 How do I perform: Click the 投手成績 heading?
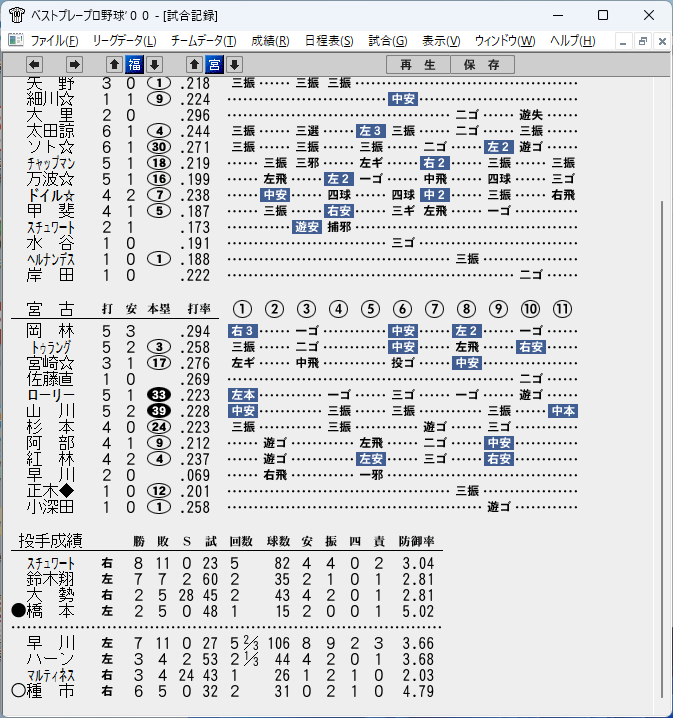(50, 541)
